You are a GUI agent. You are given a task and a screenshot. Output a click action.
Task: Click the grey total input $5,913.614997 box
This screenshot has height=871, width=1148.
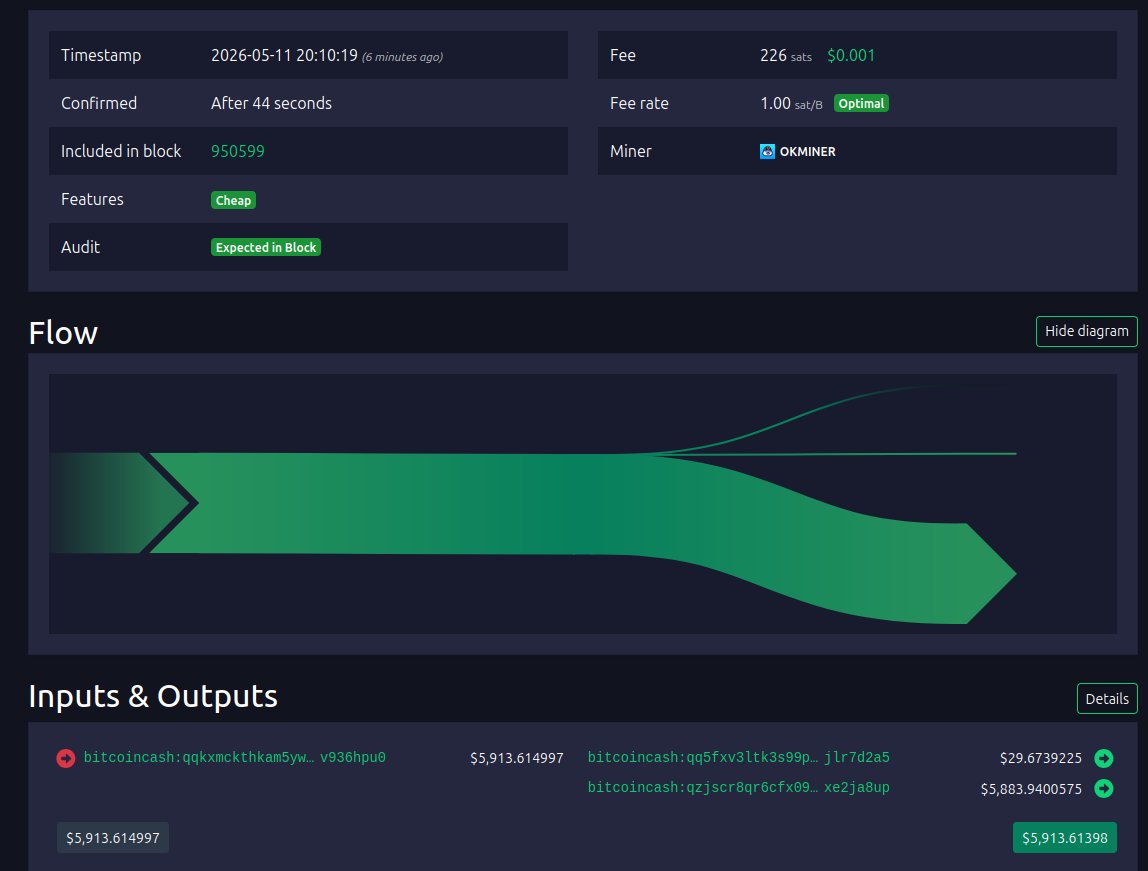113,837
